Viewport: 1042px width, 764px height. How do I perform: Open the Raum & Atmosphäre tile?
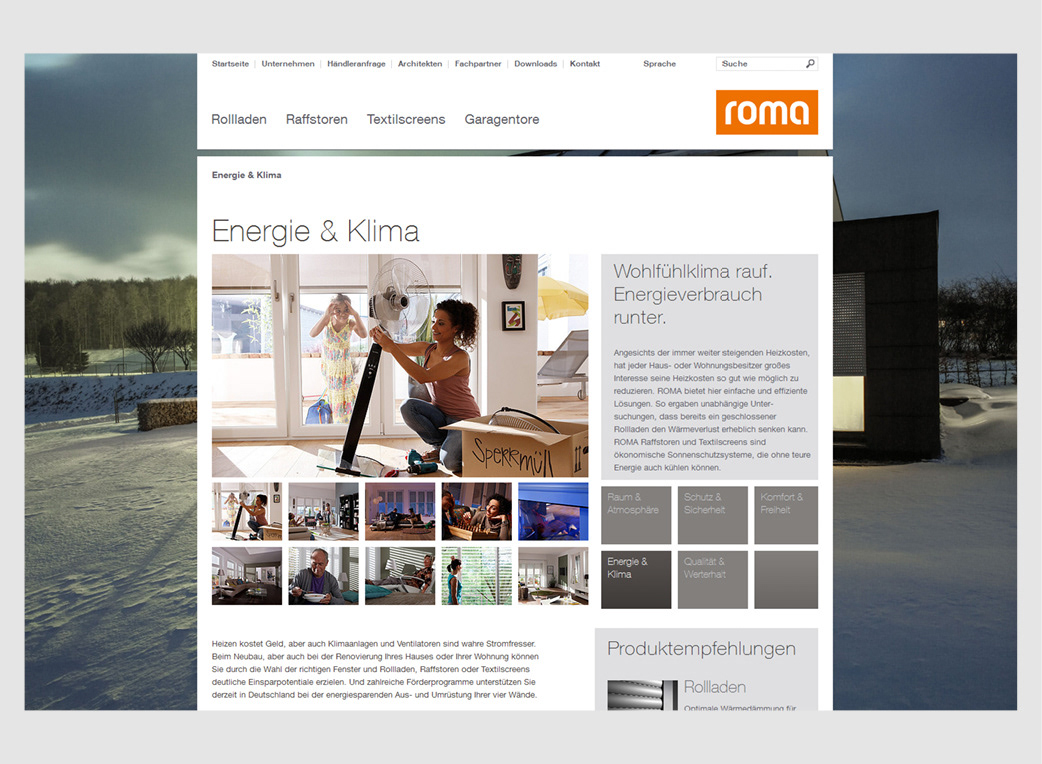[x=636, y=515]
